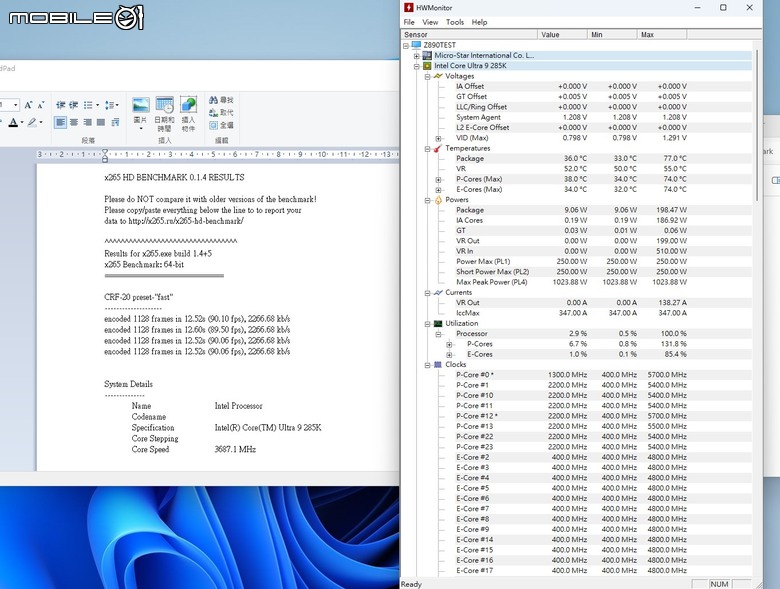Click the text color 'A' icon in WordPad
Screen dimensions: 780x589
(x=13, y=122)
